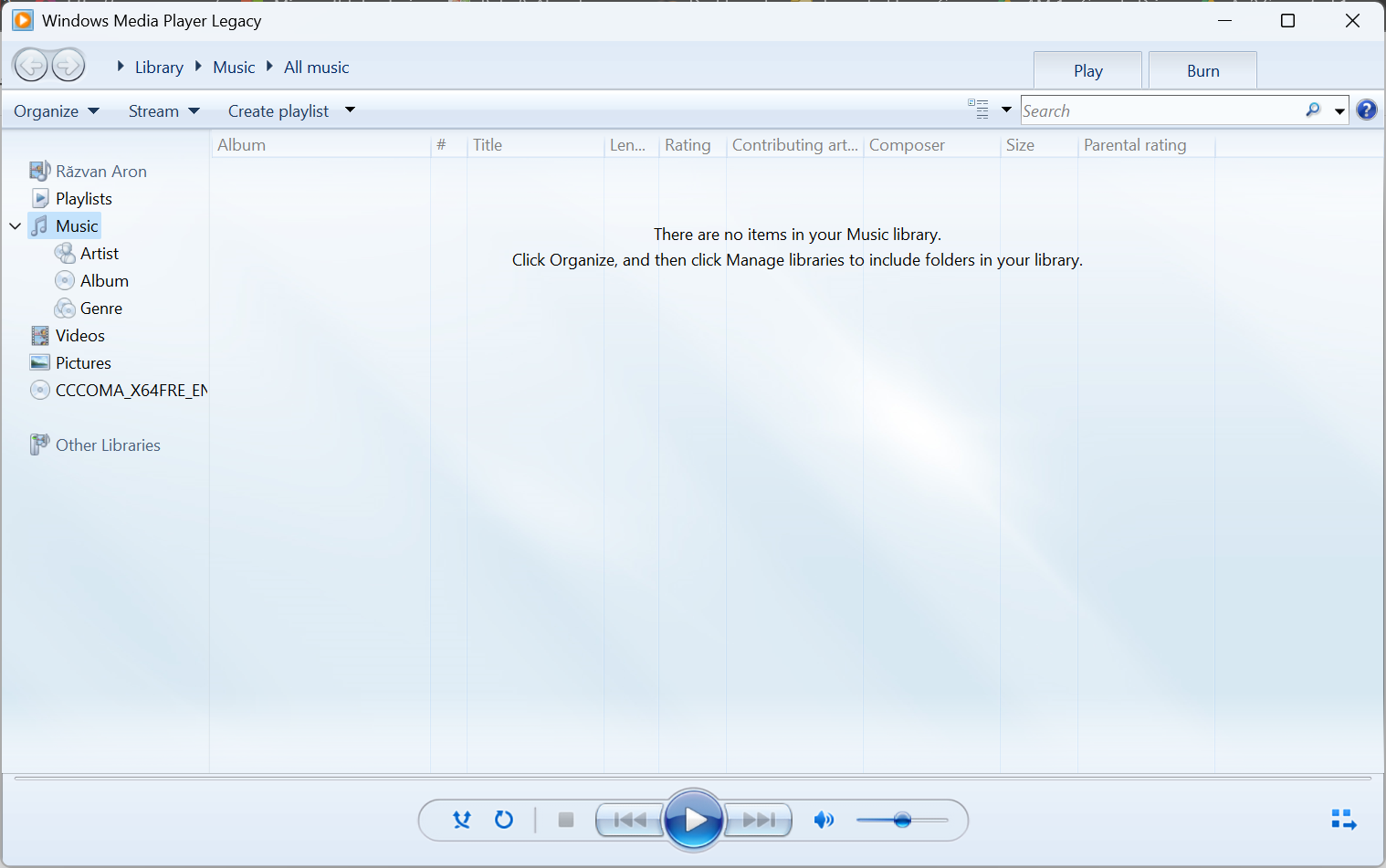Click the Previous track button
Image resolution: width=1386 pixels, height=868 pixels.
630,820
